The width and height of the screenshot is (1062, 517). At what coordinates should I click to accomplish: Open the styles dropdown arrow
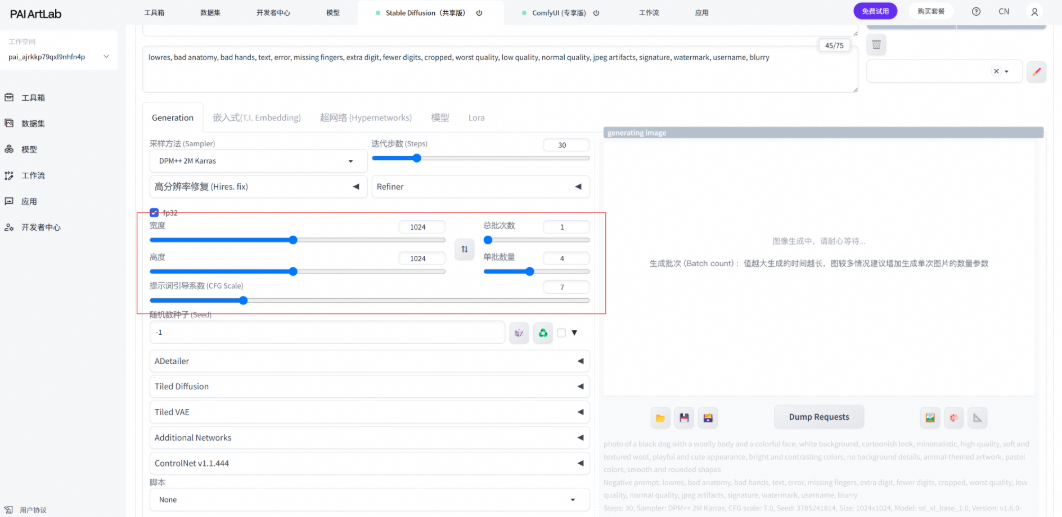(1006, 71)
